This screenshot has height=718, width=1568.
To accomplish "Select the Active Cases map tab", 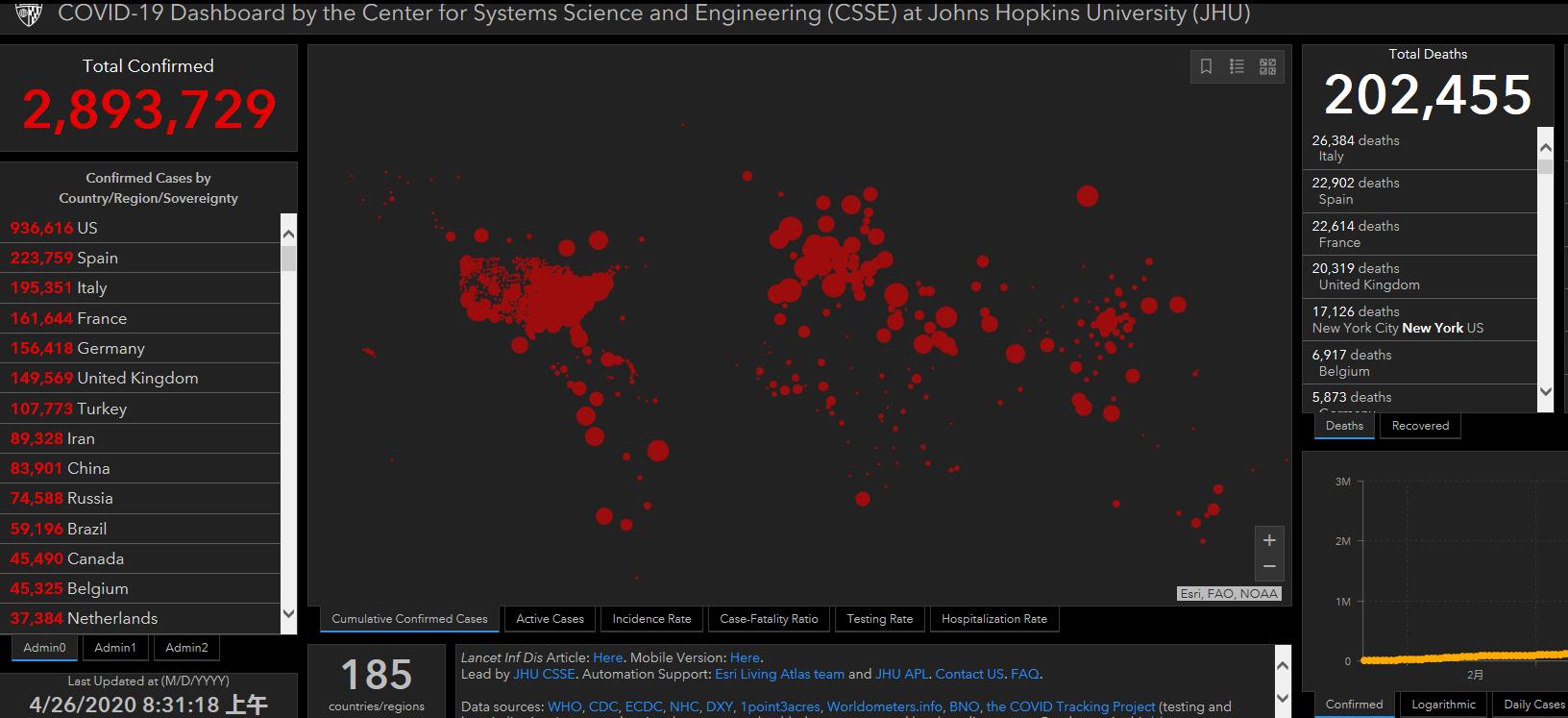I will [550, 619].
